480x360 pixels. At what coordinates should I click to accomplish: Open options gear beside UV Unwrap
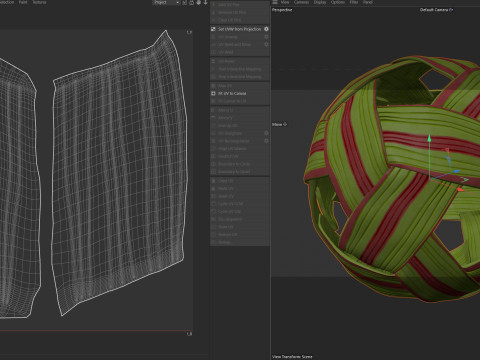pos(266,37)
